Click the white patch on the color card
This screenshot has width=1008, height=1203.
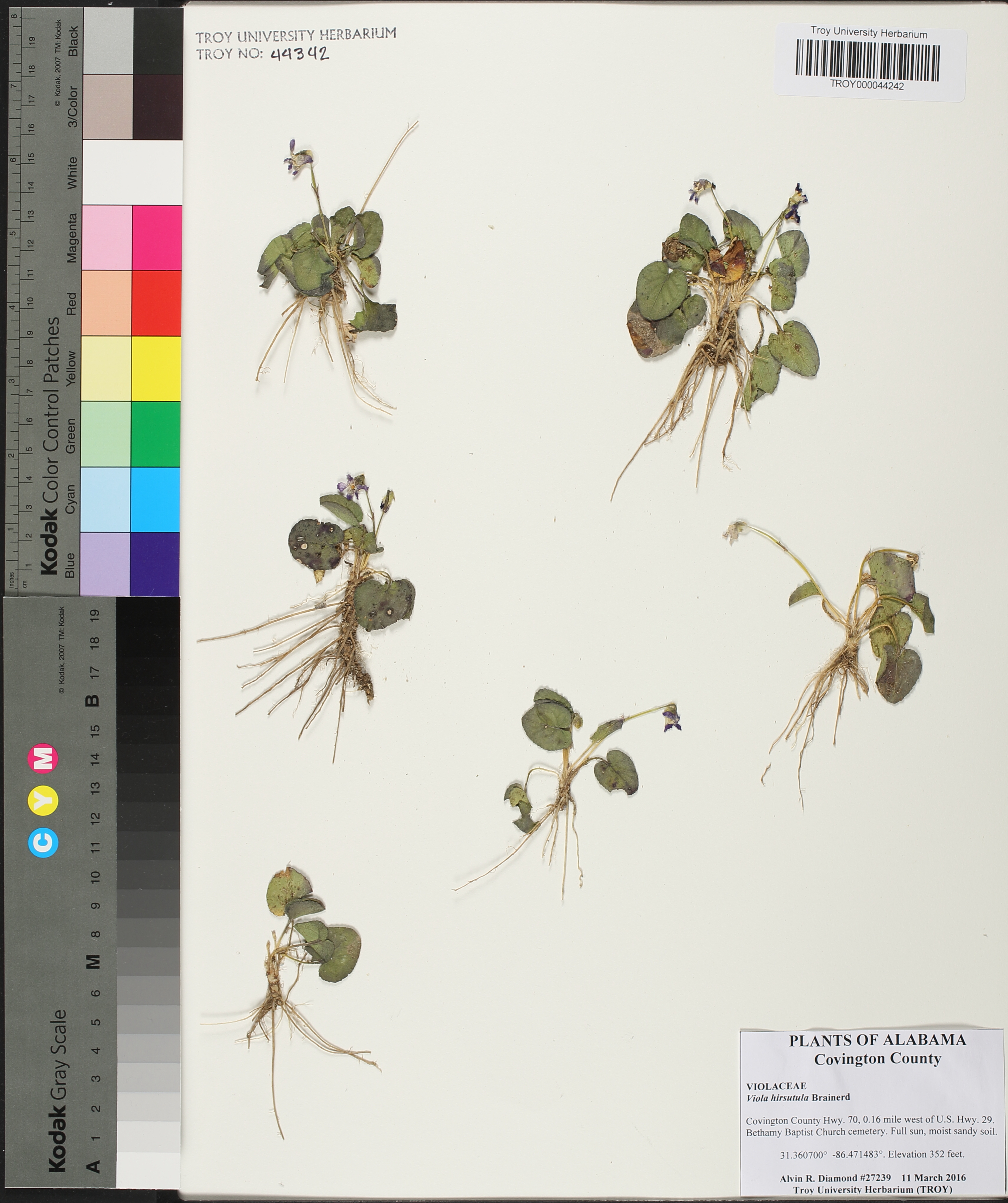(132, 173)
